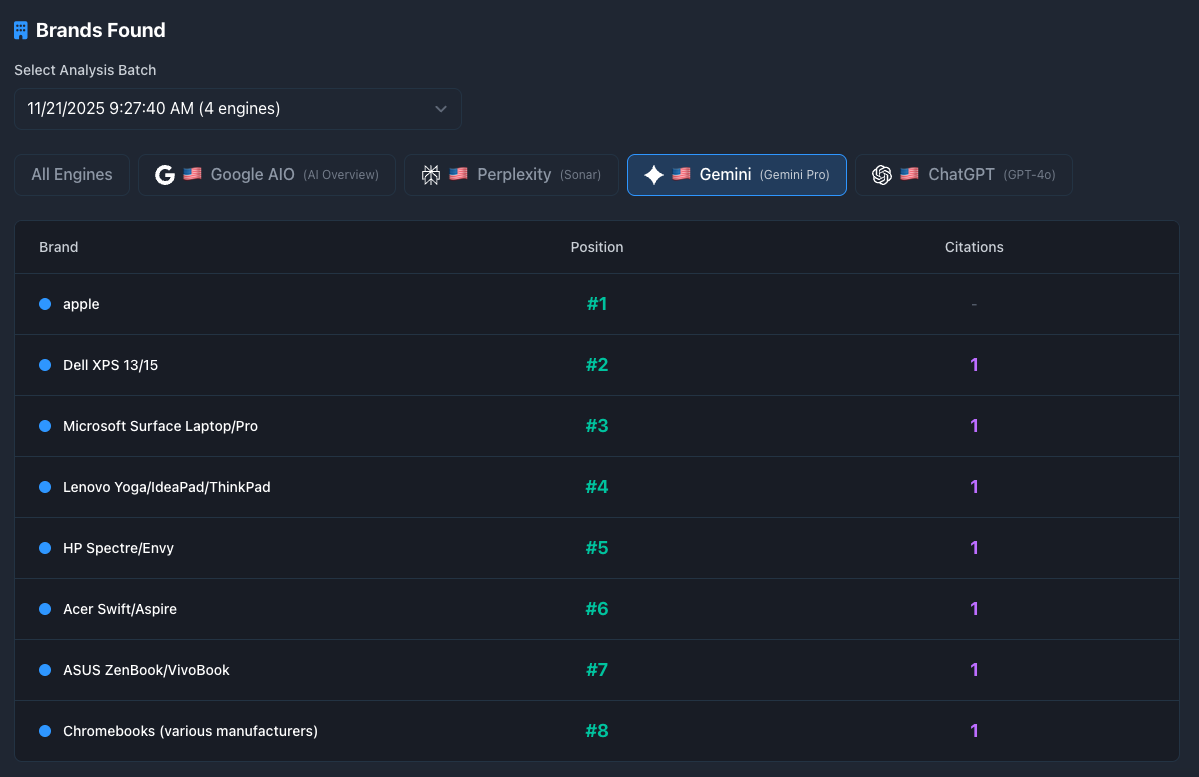Click the Dell XPS 13/15 brand name
The height and width of the screenshot is (777, 1199).
(x=110, y=365)
